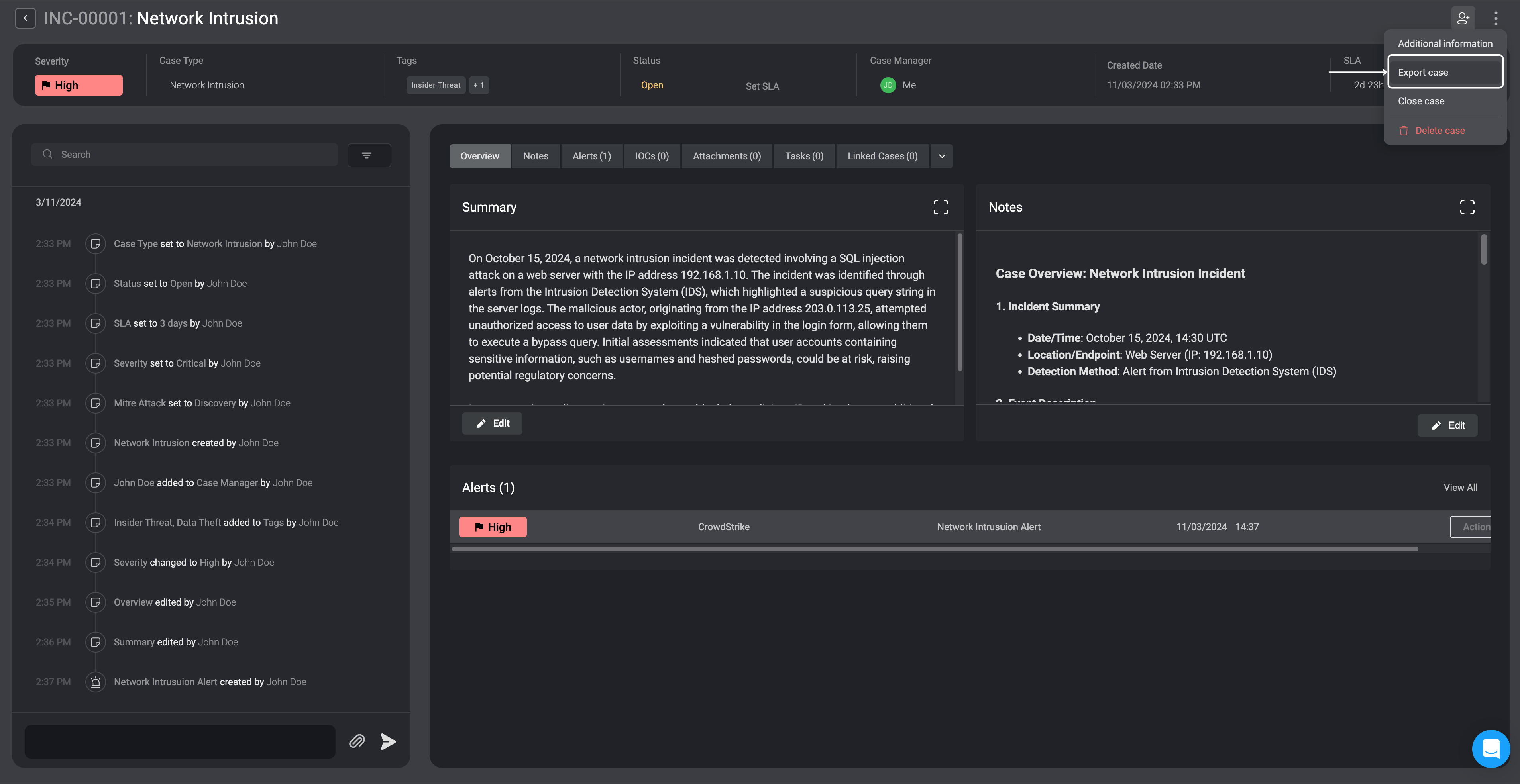Open the Alerts (1) tab
The image size is (1520, 784).
tap(591, 156)
